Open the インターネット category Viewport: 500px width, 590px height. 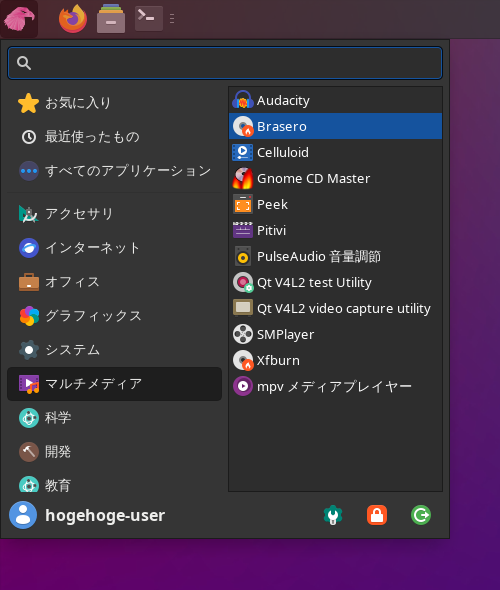(114, 248)
